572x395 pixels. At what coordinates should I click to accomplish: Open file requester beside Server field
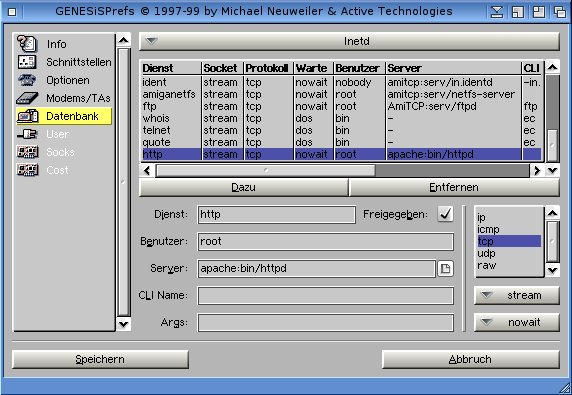point(445,269)
